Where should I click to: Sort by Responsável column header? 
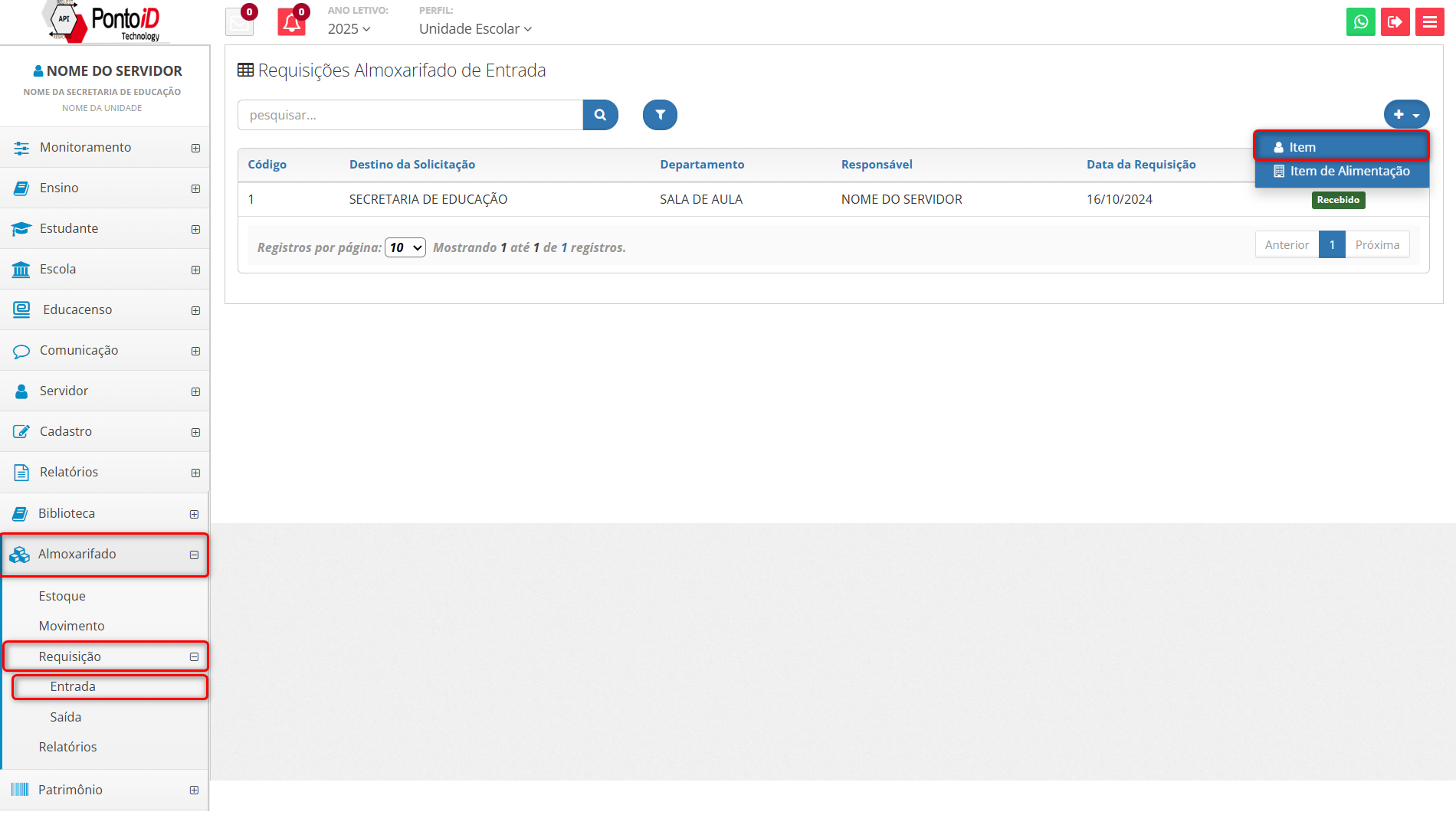point(877,165)
